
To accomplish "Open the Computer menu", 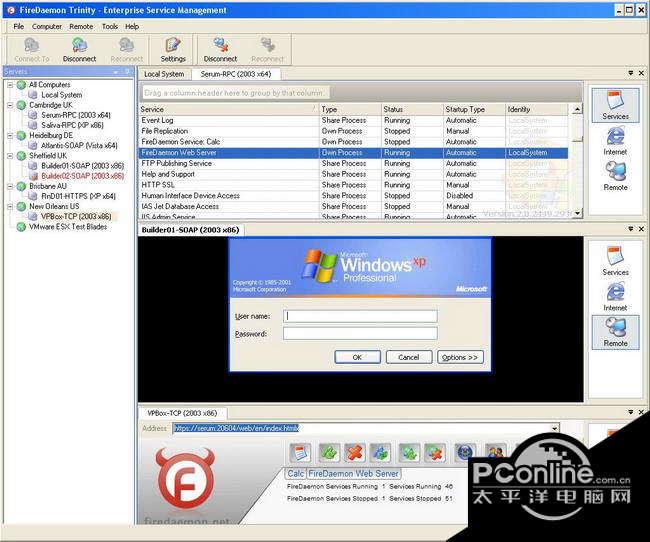I will point(47,27).
